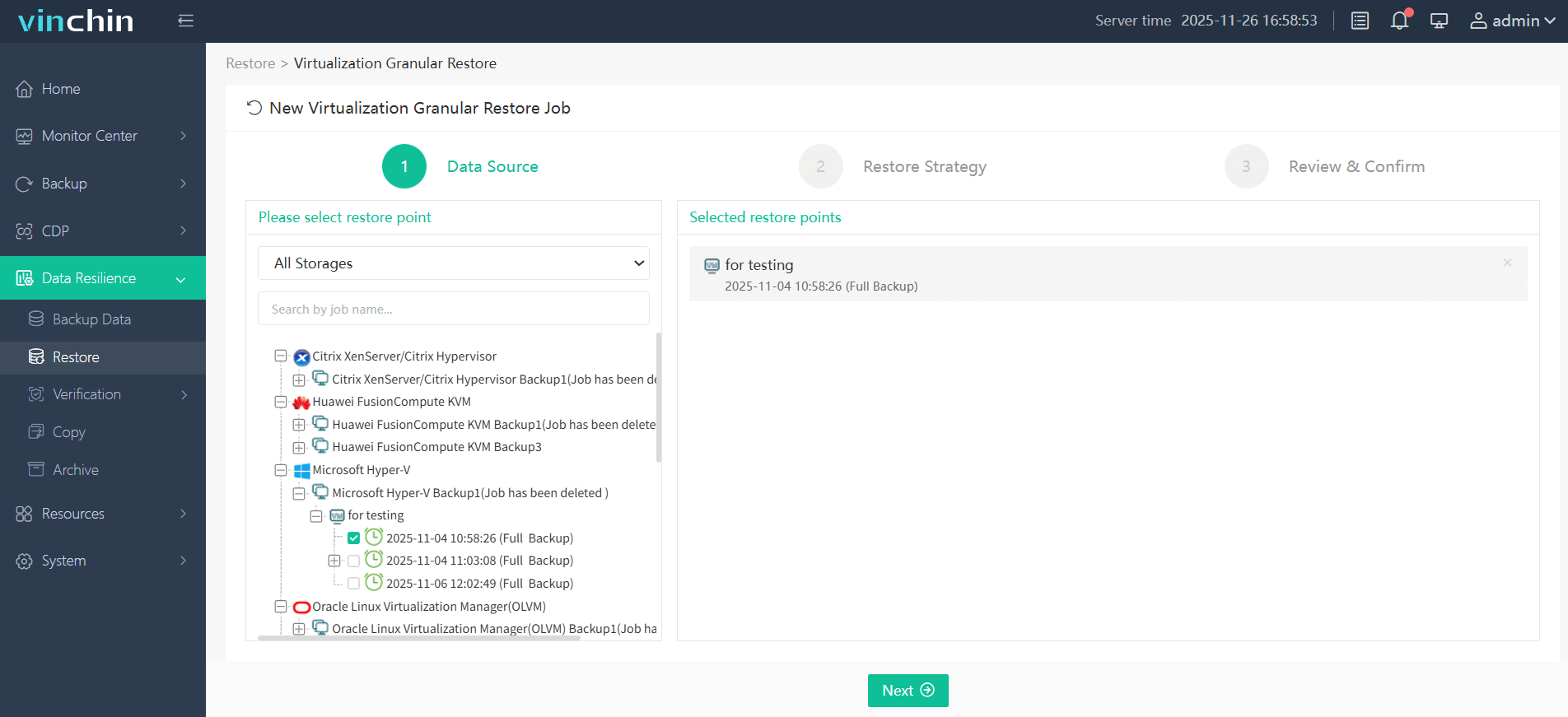Open the admin user menu
The image size is (1568, 717).
coord(1513,21)
